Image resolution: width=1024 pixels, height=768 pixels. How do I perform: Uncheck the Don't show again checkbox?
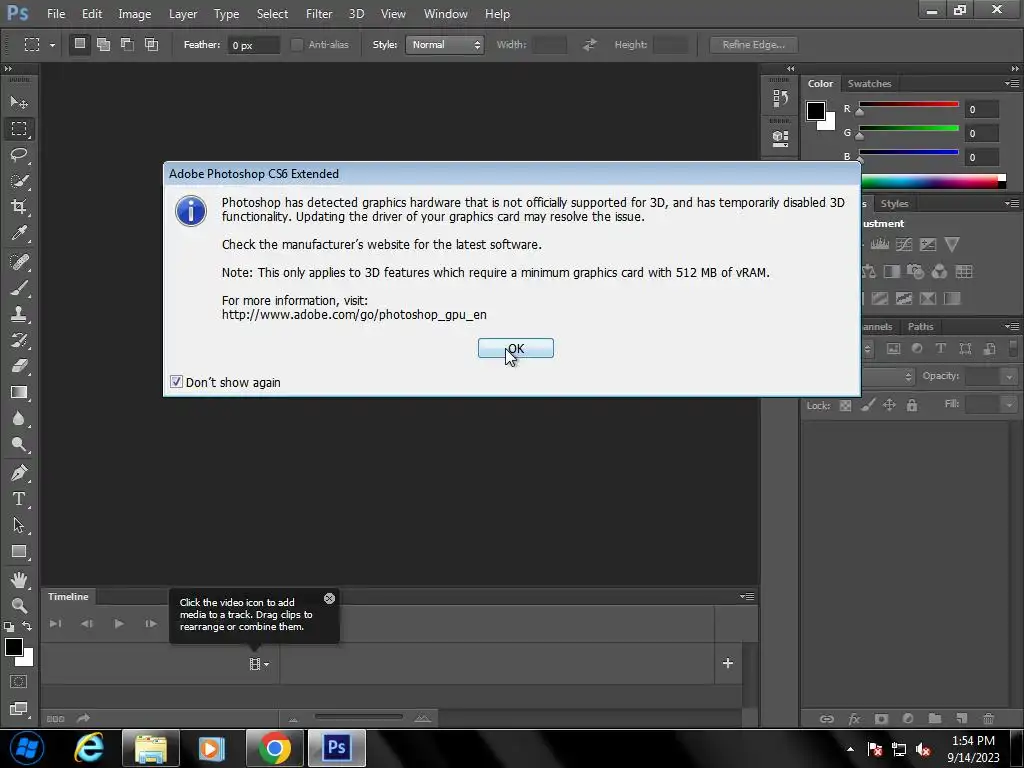[x=176, y=382]
